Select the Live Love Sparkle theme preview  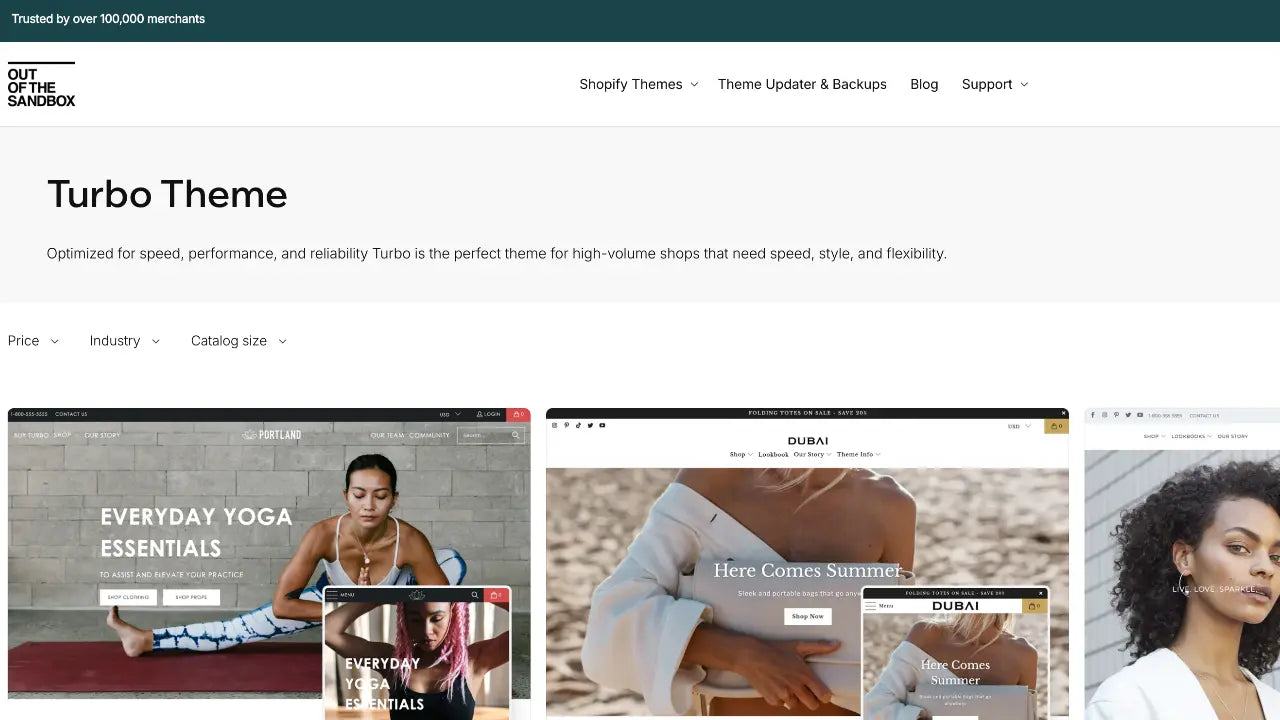[1182, 560]
